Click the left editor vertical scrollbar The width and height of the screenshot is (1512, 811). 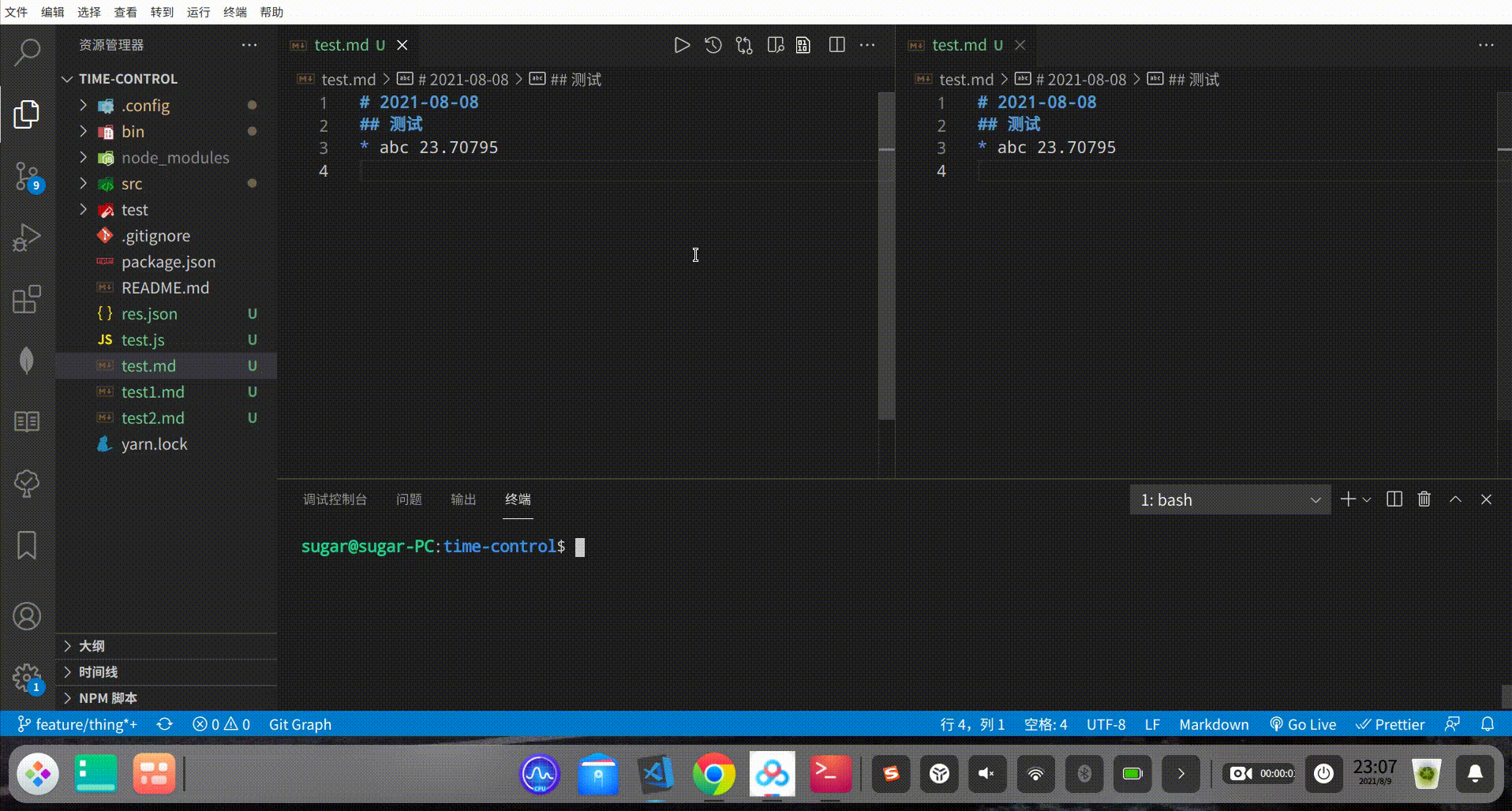pyautogui.click(x=886, y=256)
